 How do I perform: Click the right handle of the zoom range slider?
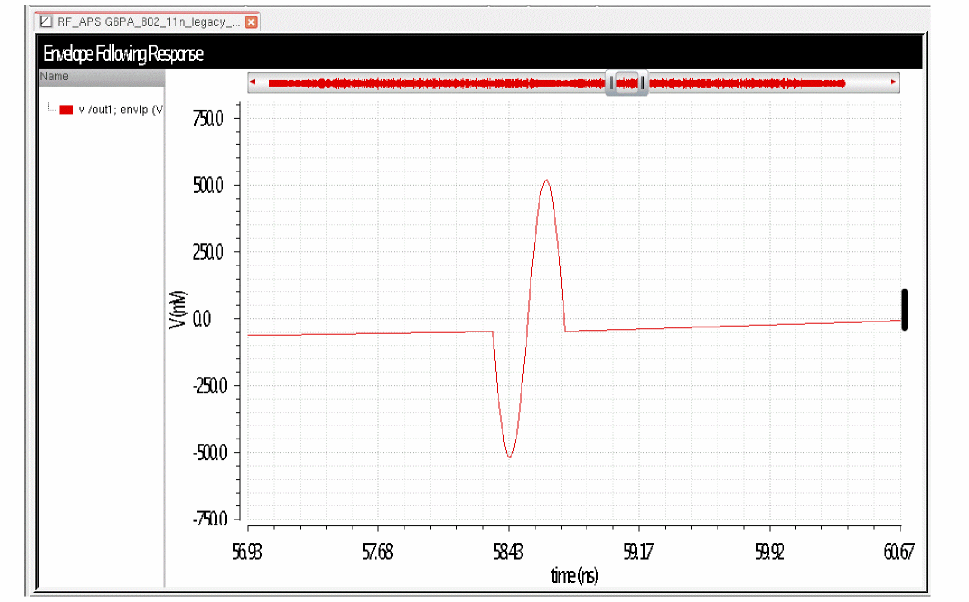pos(643,83)
